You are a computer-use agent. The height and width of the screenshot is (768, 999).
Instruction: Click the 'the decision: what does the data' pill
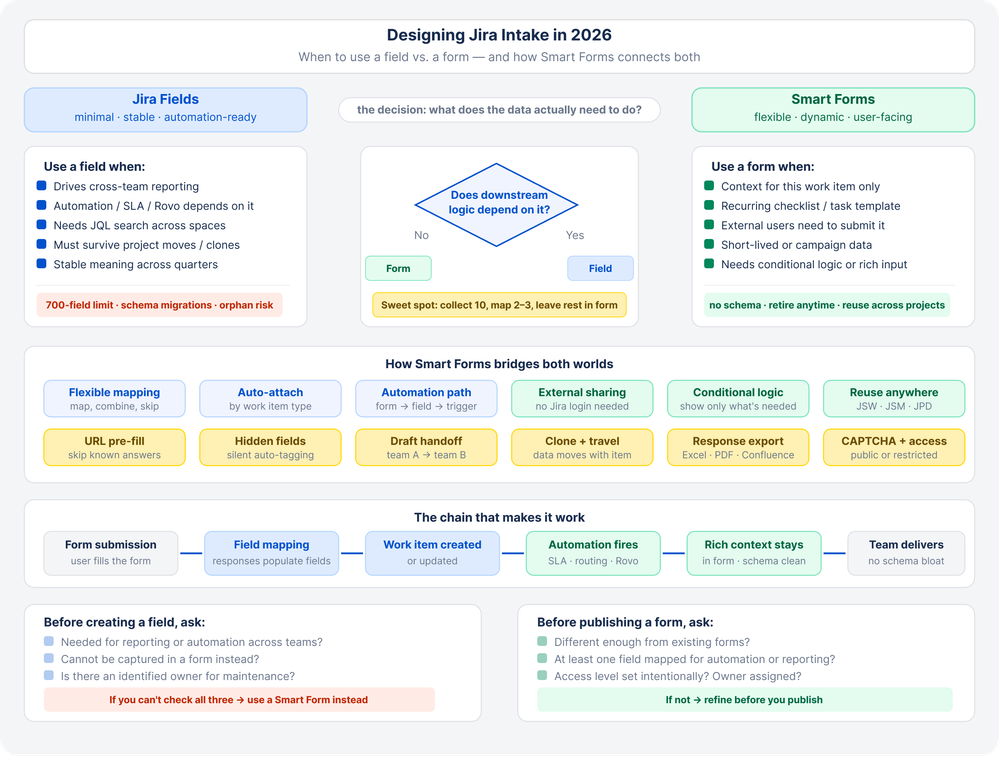(x=499, y=110)
